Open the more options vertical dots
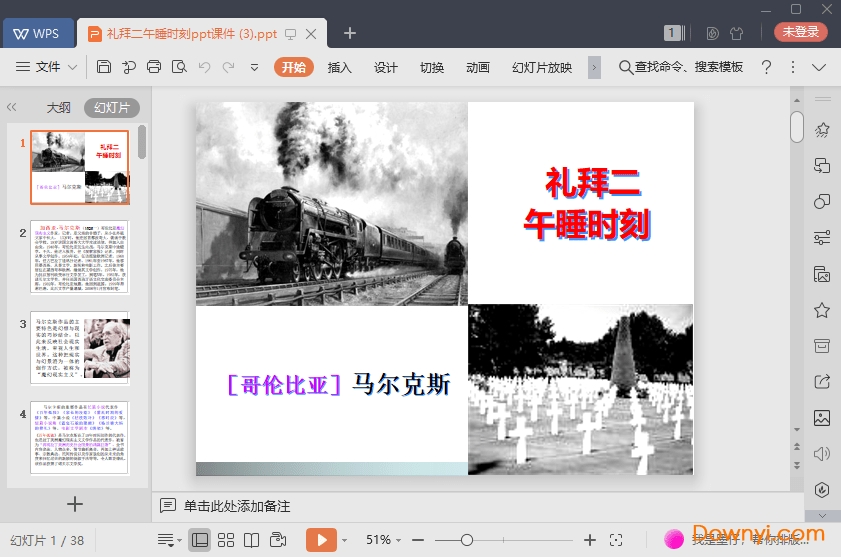The width and height of the screenshot is (841, 557). click(x=793, y=67)
